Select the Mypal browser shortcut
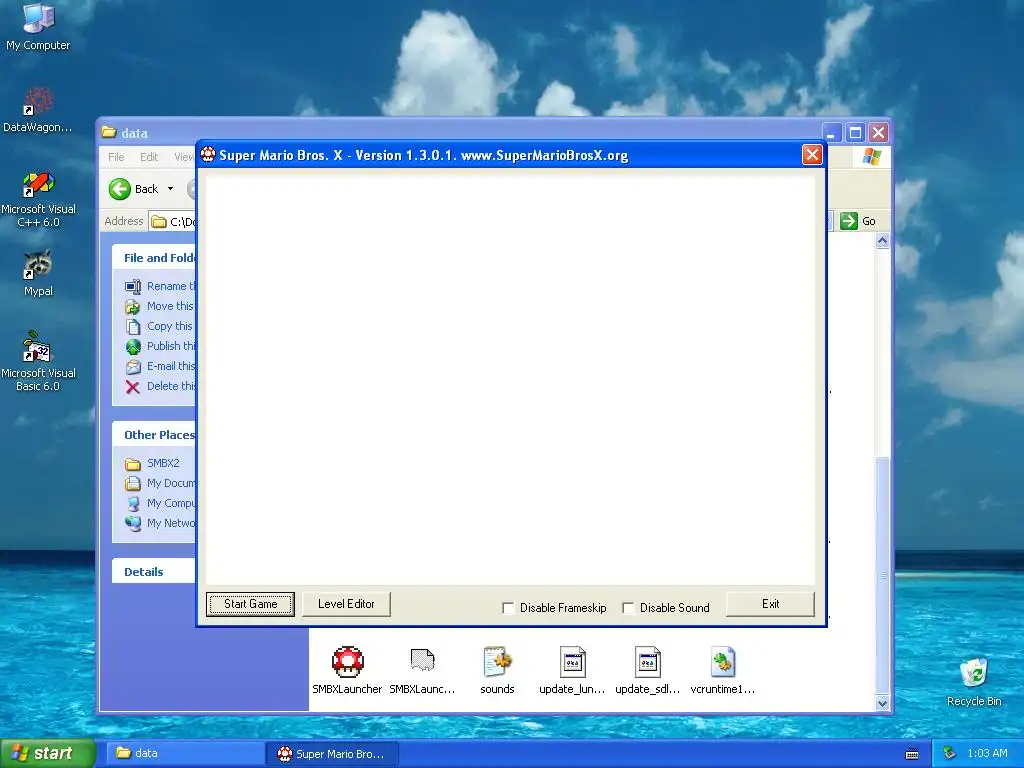1024x768 pixels. [x=38, y=273]
